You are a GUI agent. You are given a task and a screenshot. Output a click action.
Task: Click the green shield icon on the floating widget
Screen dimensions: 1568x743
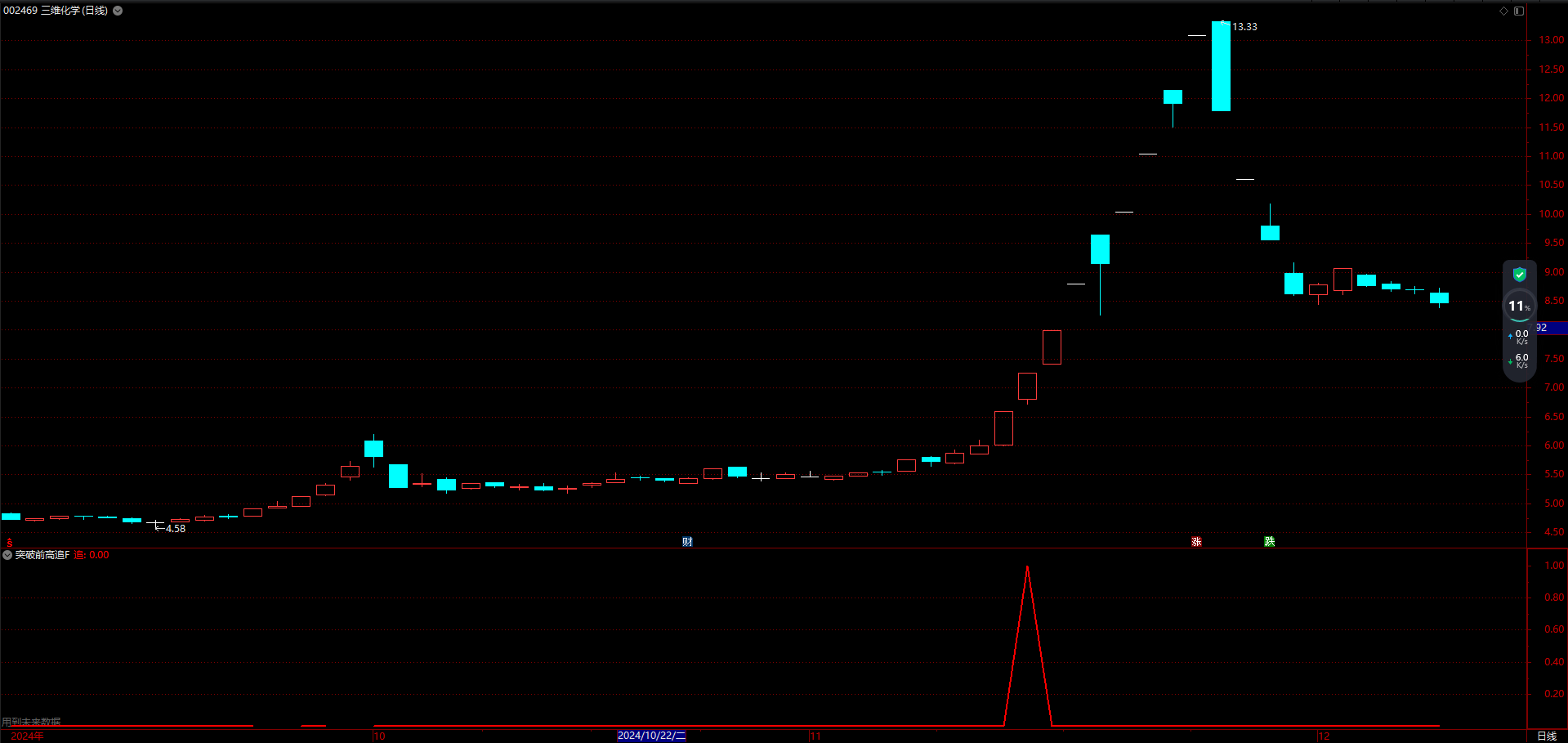pyautogui.click(x=1520, y=275)
